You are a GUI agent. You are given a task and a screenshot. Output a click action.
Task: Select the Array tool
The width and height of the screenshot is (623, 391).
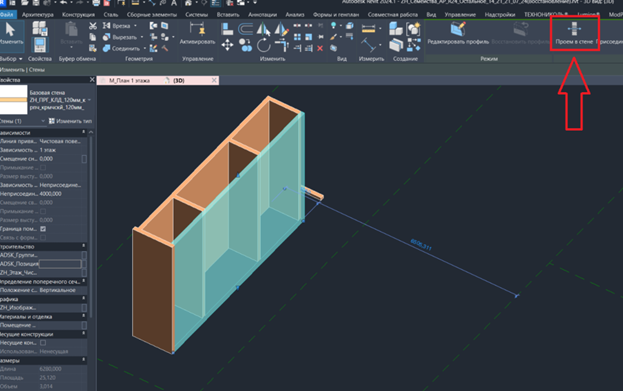click(x=297, y=37)
